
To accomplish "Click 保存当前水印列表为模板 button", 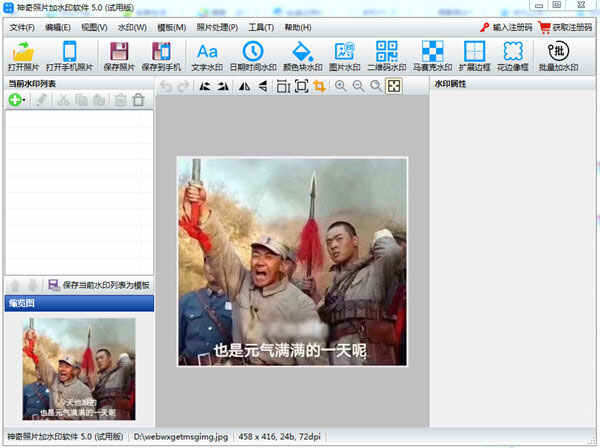I will point(98,285).
